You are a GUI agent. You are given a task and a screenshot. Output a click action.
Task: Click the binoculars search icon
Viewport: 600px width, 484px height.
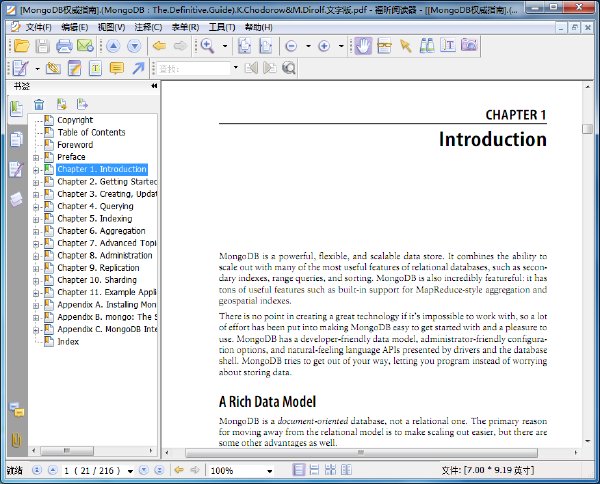pyautogui.click(x=427, y=46)
